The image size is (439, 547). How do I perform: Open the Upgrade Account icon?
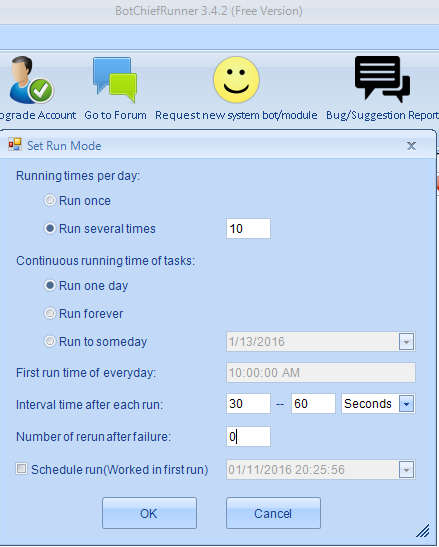(x=31, y=80)
